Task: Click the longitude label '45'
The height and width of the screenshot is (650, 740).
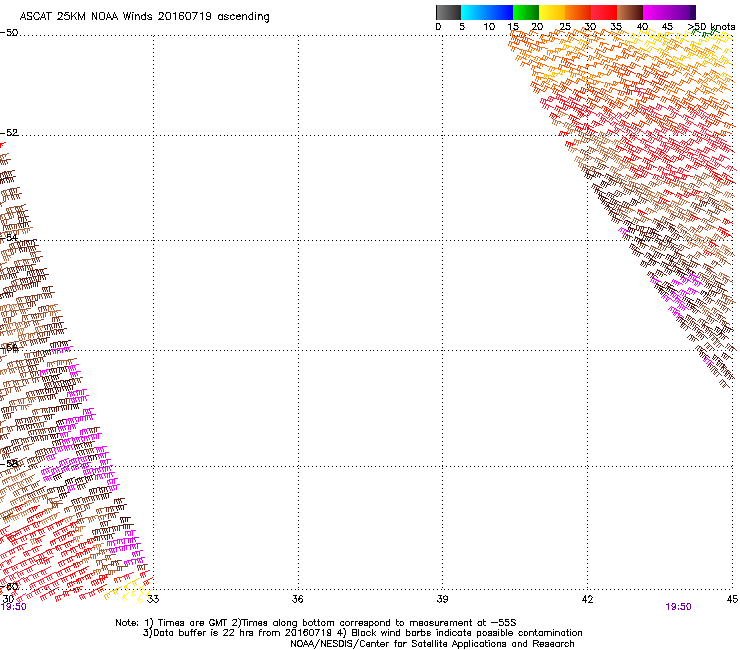Action: pos(732,599)
